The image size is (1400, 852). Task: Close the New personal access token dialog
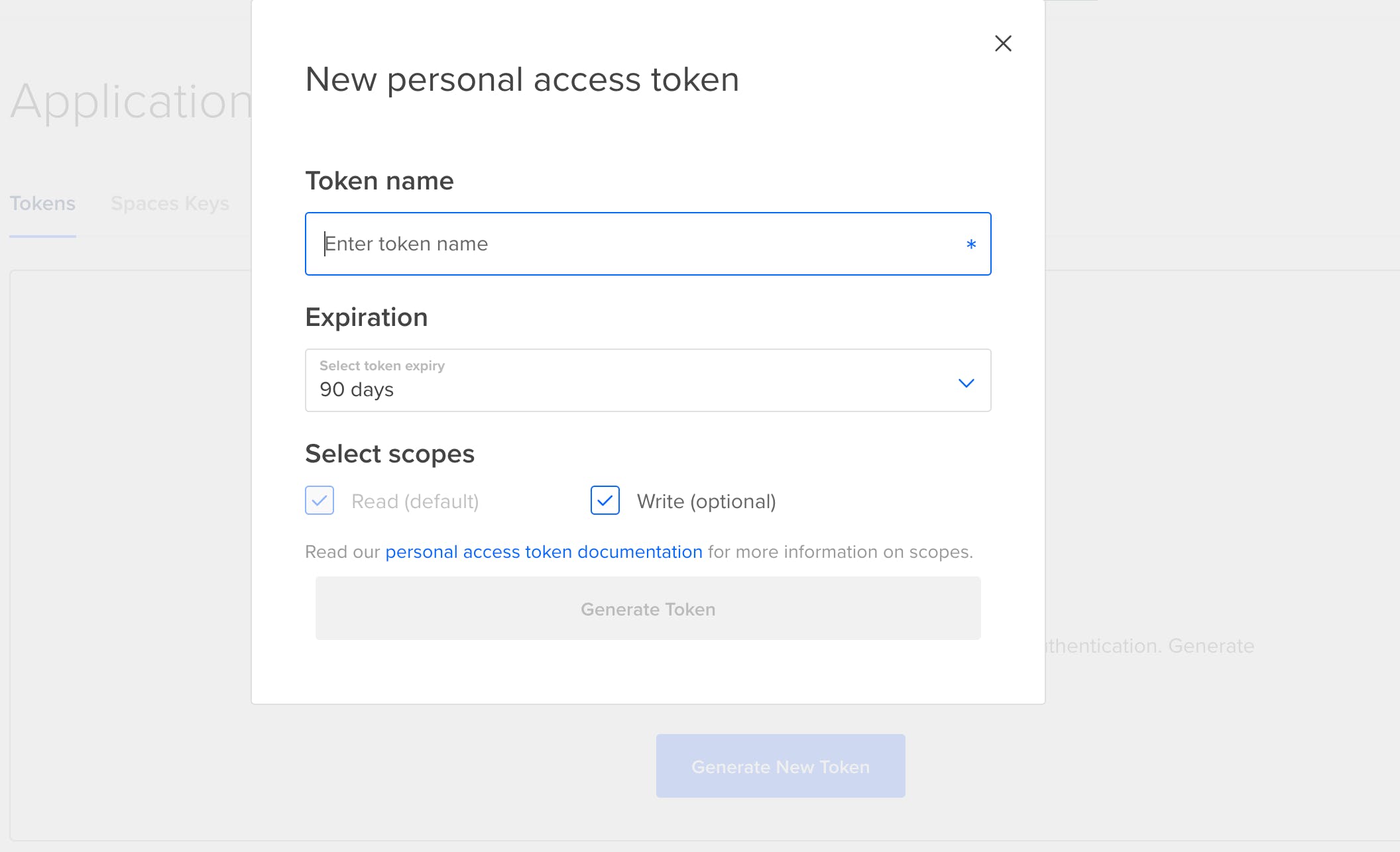[x=1003, y=44]
